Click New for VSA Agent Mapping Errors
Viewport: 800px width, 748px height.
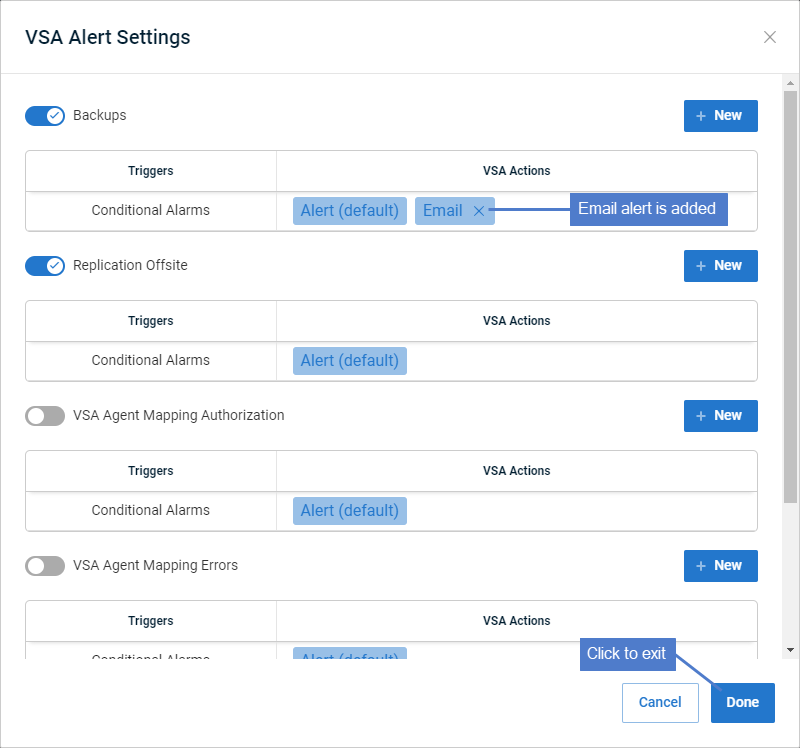coord(720,566)
